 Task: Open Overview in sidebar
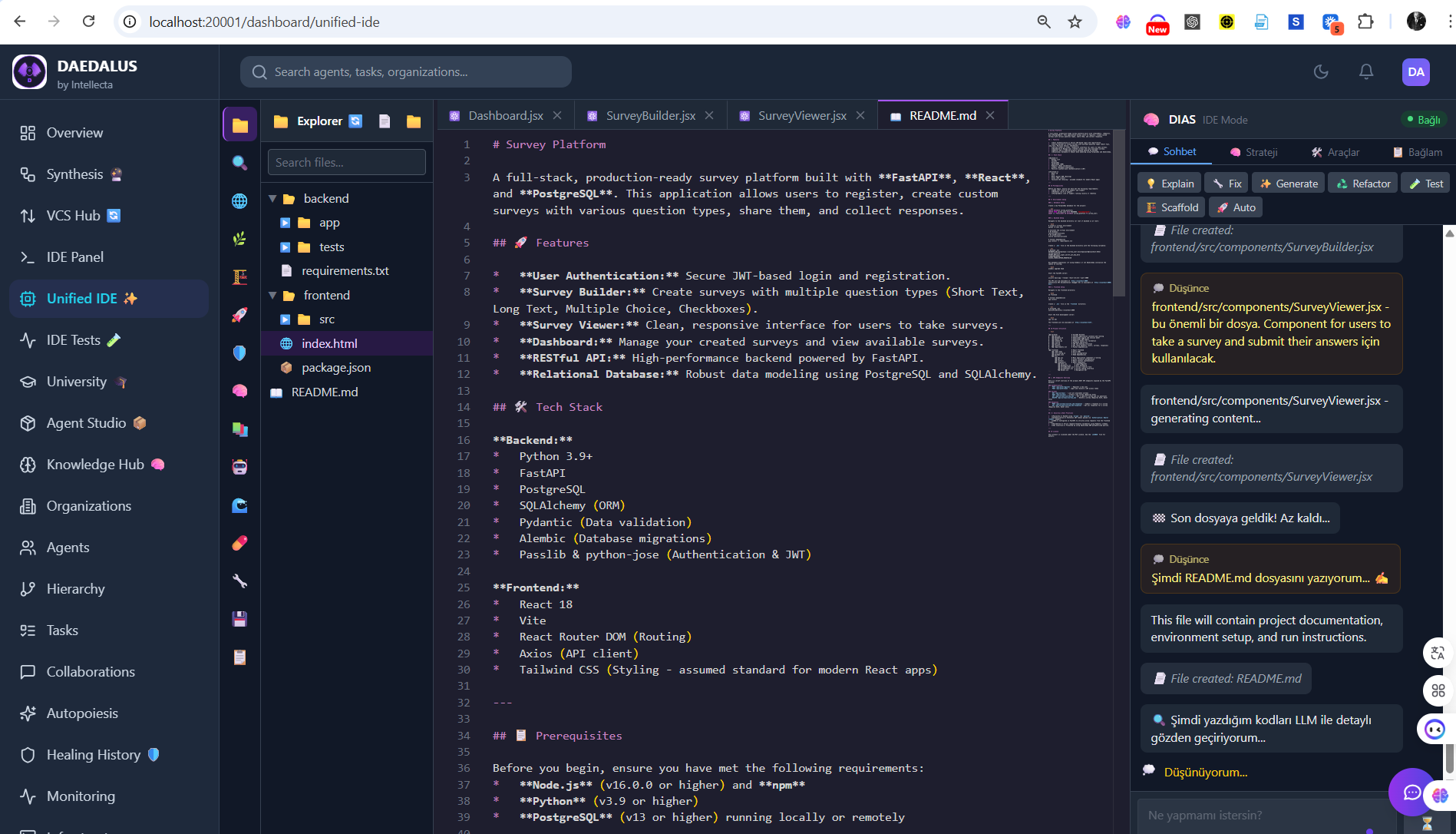click(x=109, y=133)
